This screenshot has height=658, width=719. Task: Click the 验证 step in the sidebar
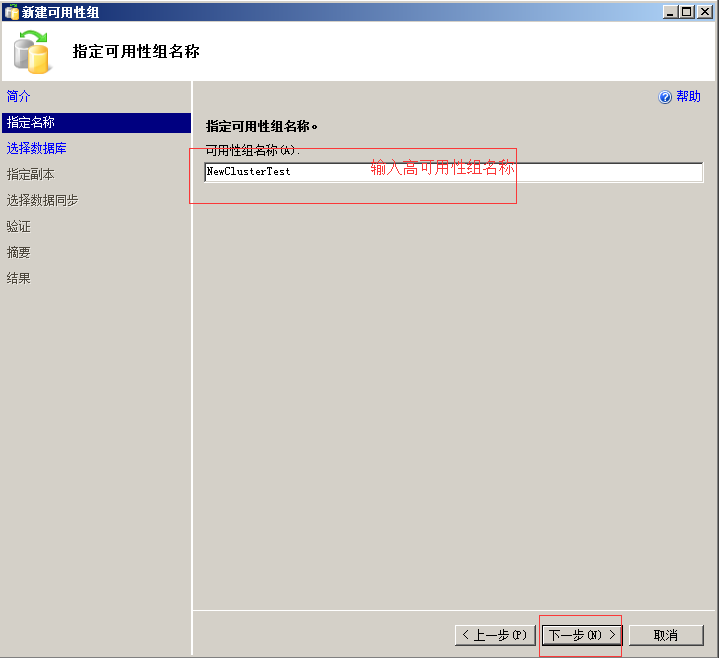point(19,226)
